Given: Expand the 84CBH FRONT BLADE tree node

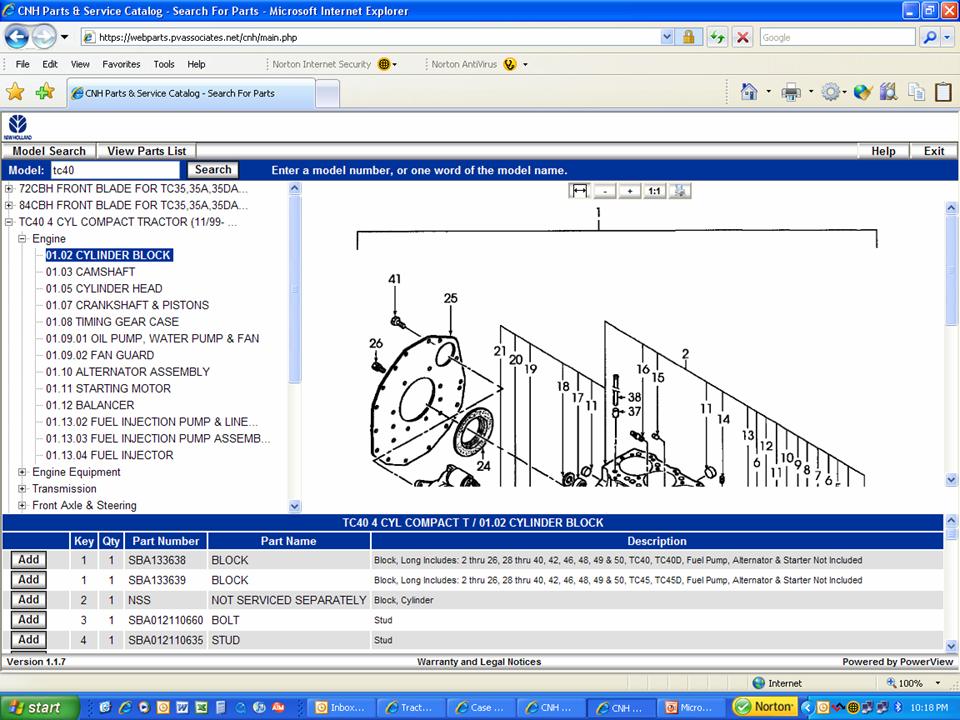Looking at the screenshot, I should tap(9, 205).
